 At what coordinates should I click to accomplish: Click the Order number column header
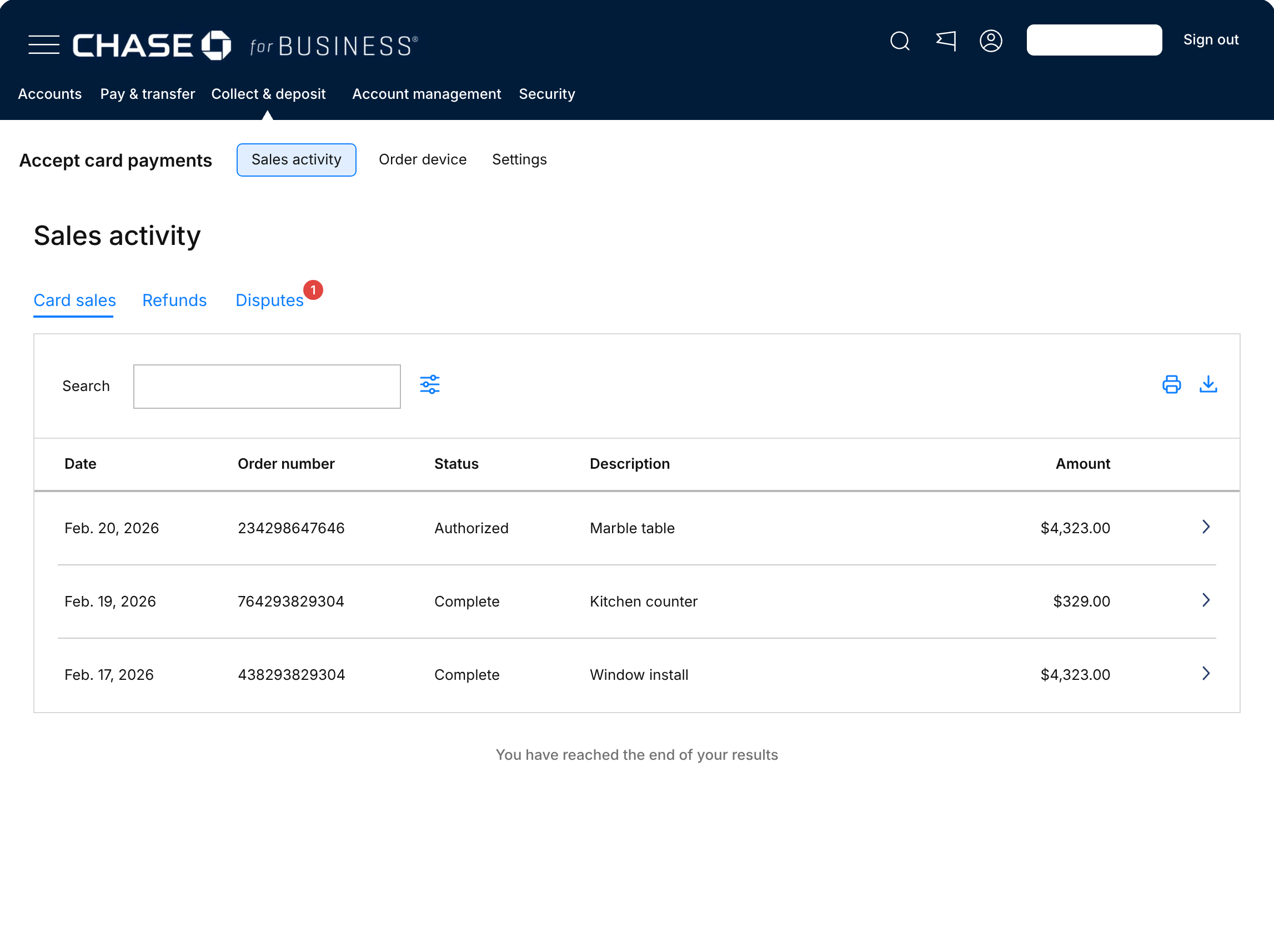pos(286,464)
